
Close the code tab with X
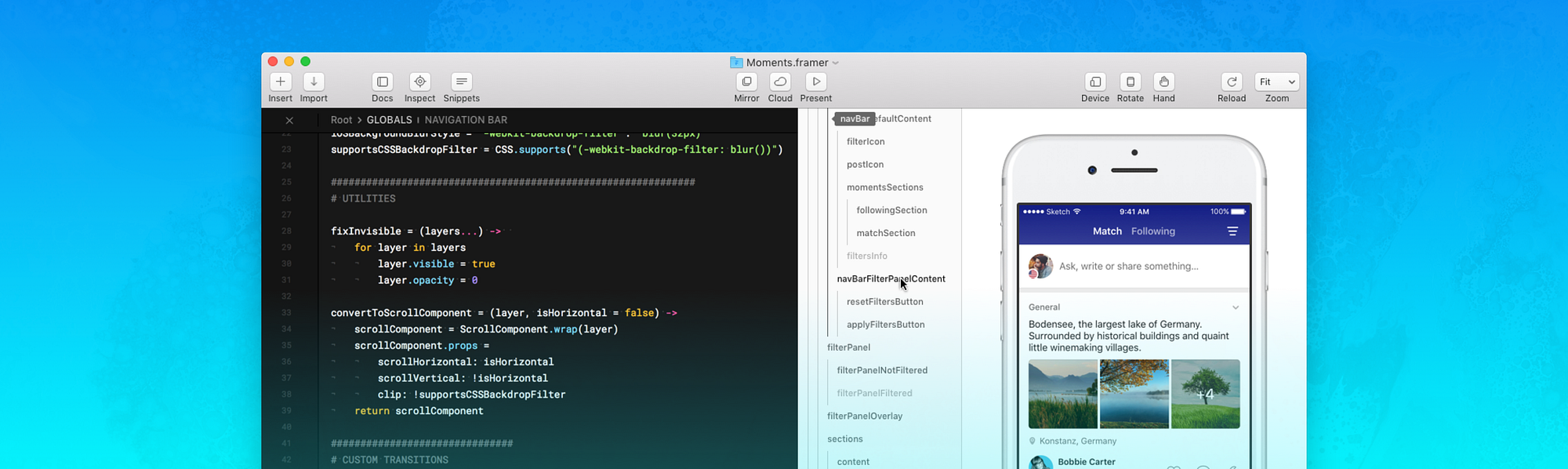(x=289, y=120)
